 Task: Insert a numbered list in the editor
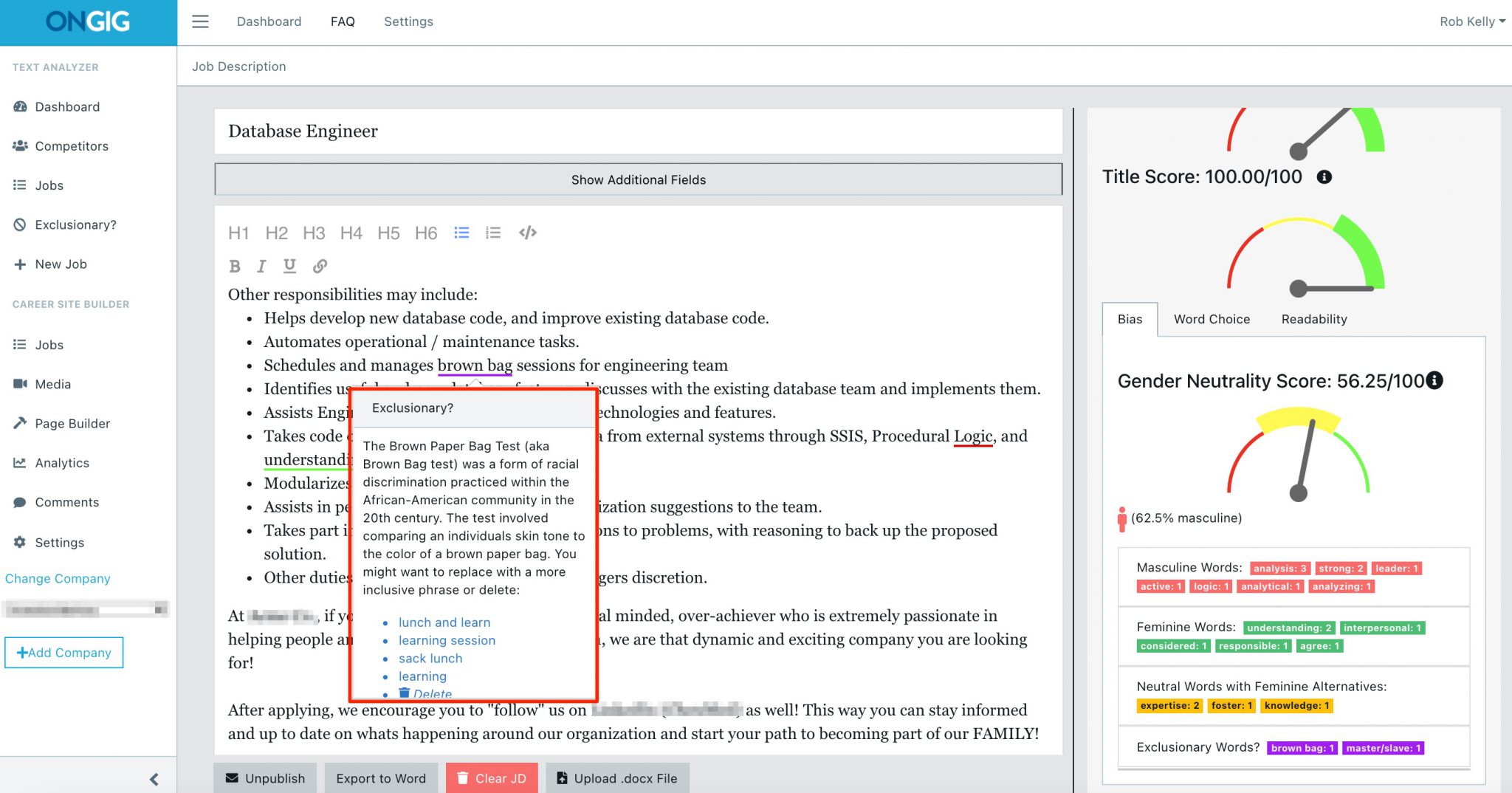coord(492,233)
